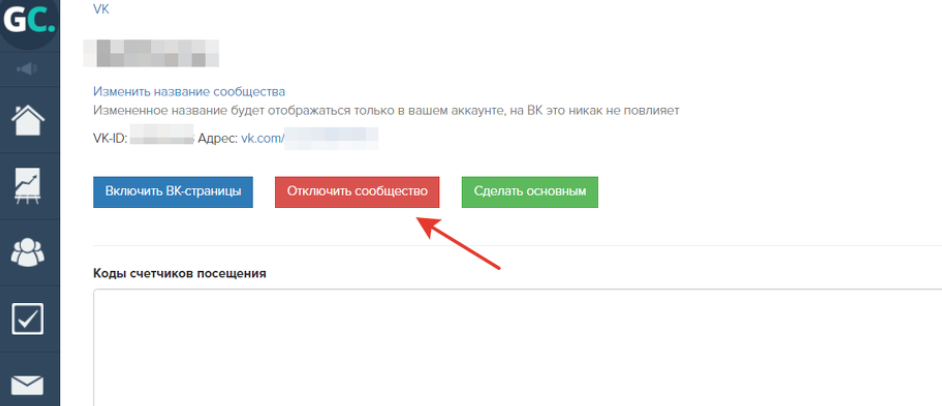The height and width of the screenshot is (406, 942).
Task: Focus the visit counter codes text area
Action: [x=517, y=348]
